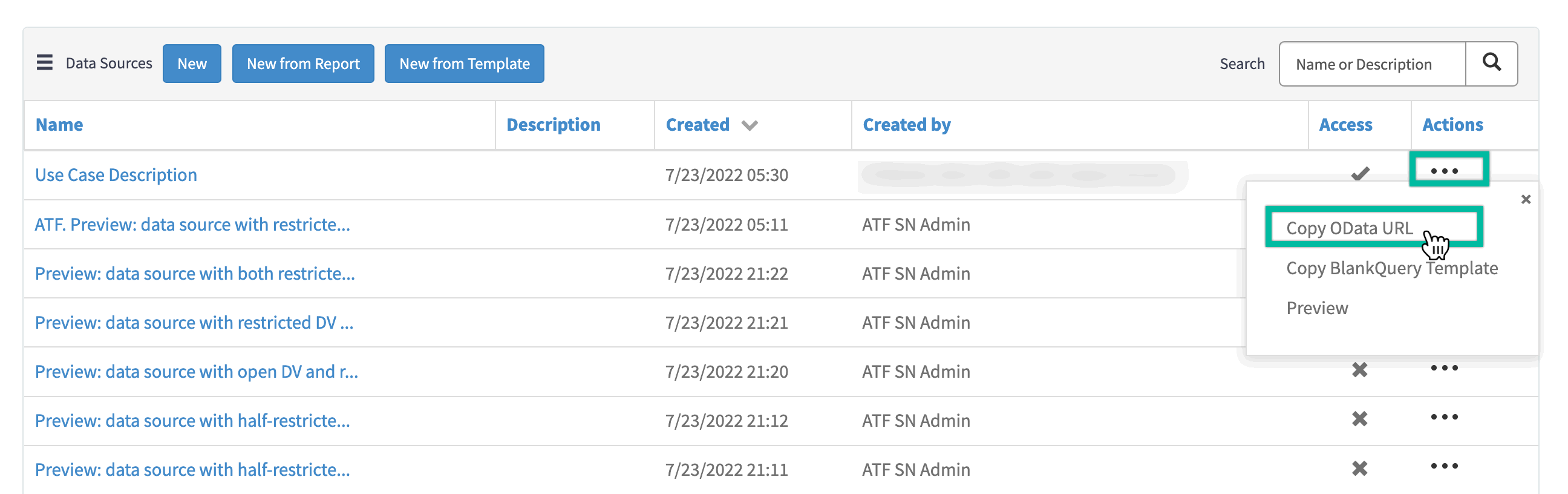Click the New from Report button
Screen dimensions: 1568x494
point(302,63)
